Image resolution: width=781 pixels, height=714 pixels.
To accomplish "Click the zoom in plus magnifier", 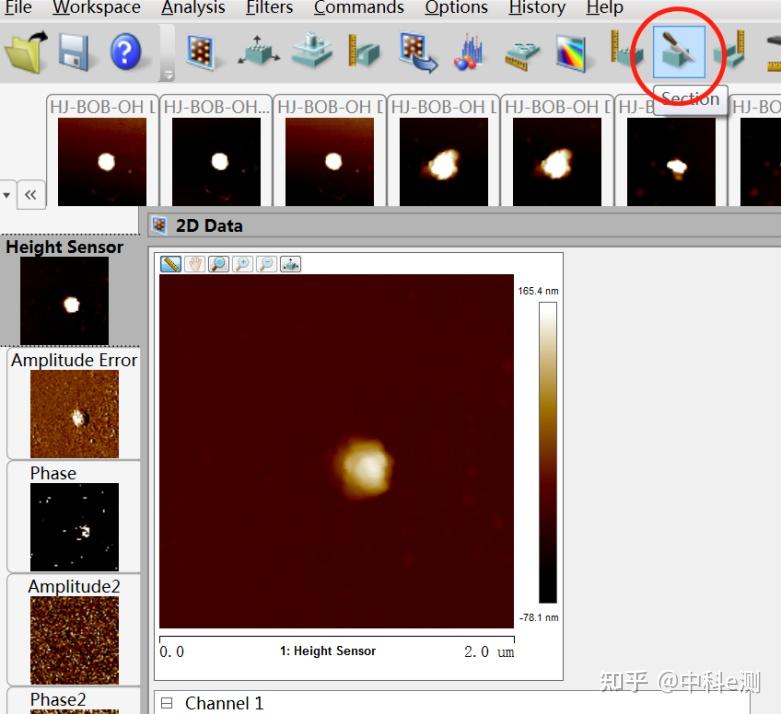I will tap(243, 264).
